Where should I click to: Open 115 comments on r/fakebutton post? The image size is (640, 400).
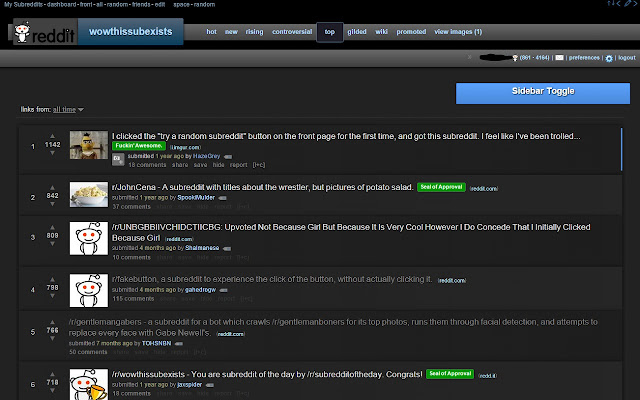[x=133, y=299]
